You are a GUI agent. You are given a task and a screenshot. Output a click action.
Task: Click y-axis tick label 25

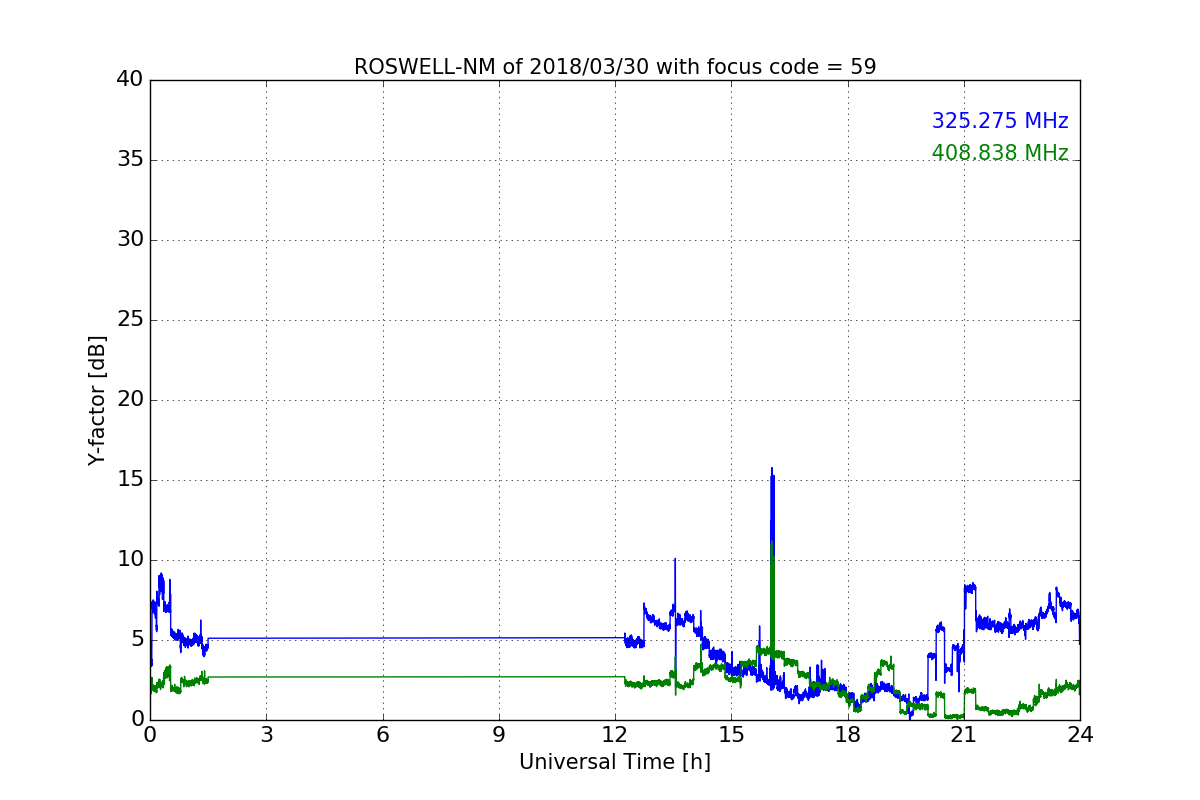[130, 320]
